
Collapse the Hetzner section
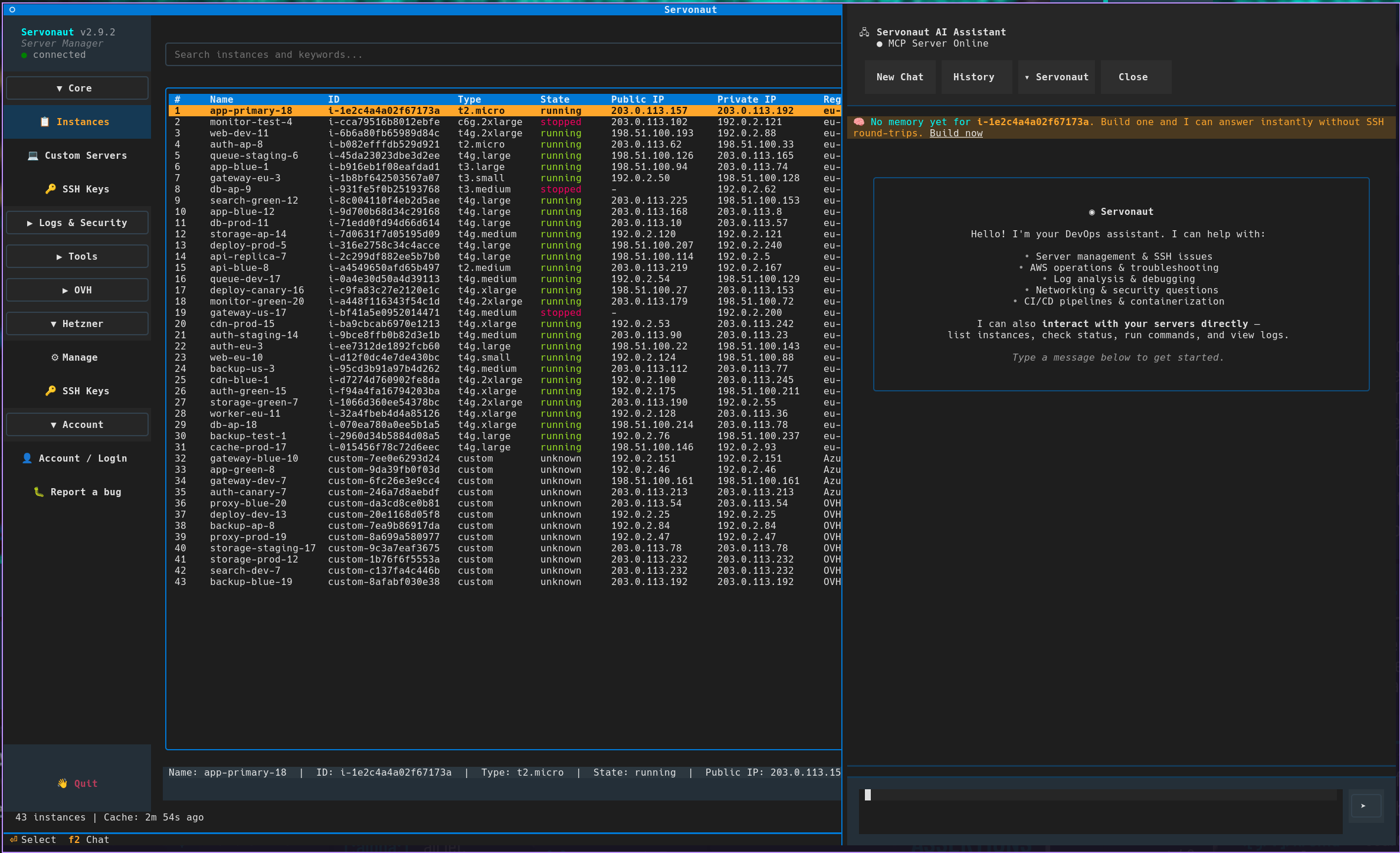click(77, 323)
